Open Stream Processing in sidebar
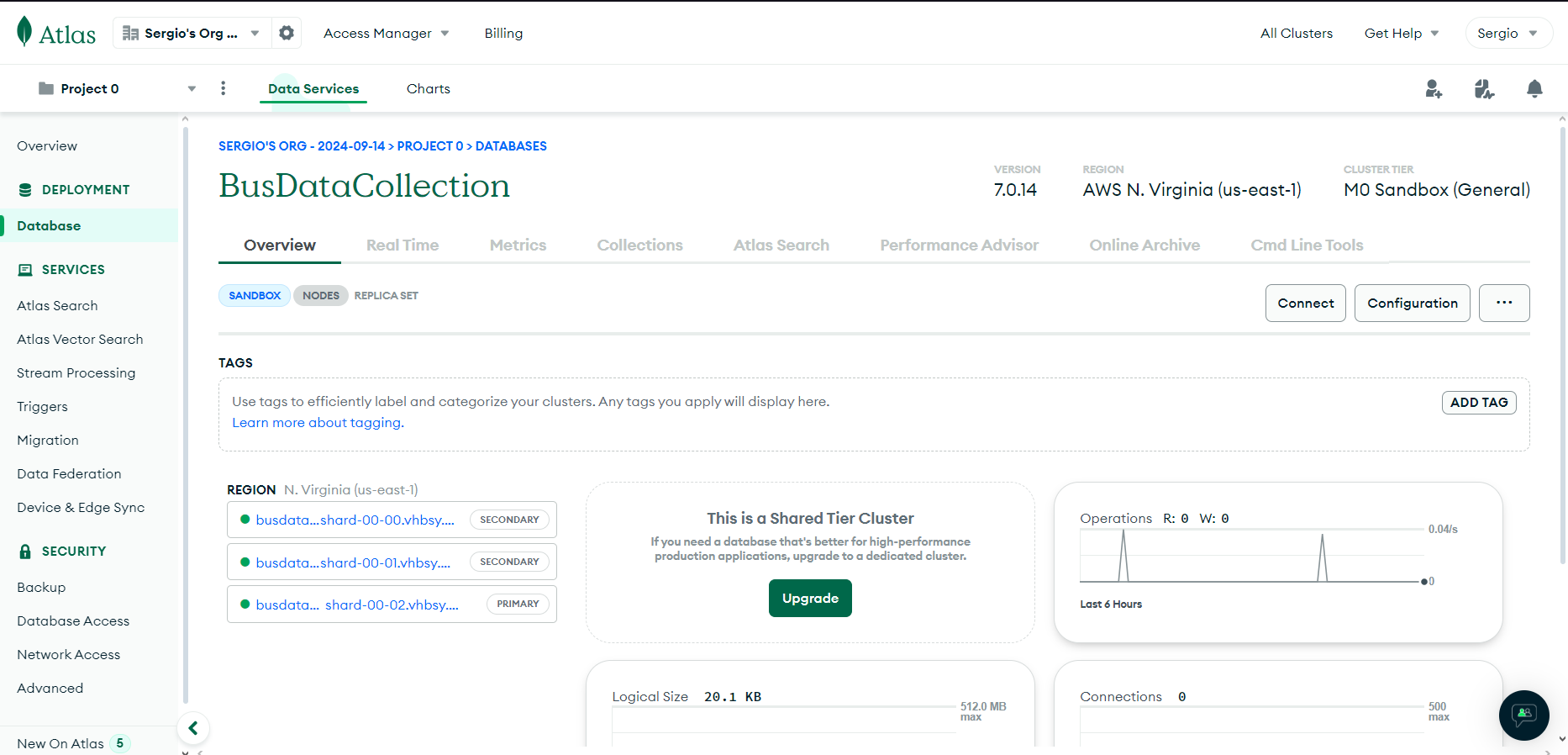This screenshot has height=755, width=1568. (x=76, y=372)
